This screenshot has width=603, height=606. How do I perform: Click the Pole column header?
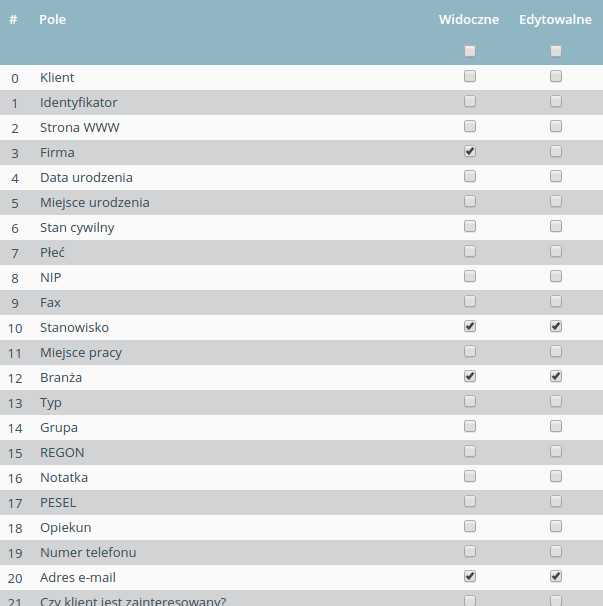[53, 19]
